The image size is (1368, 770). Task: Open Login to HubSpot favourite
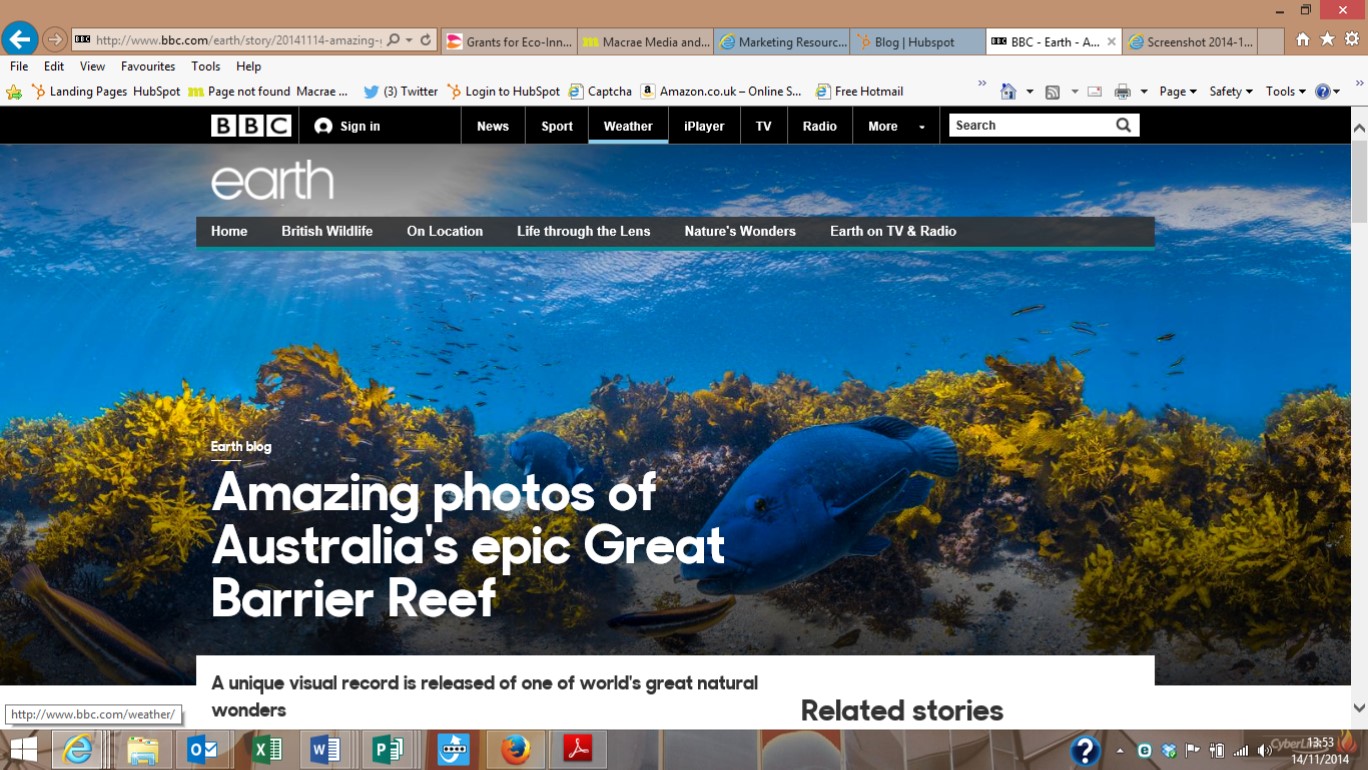503,91
